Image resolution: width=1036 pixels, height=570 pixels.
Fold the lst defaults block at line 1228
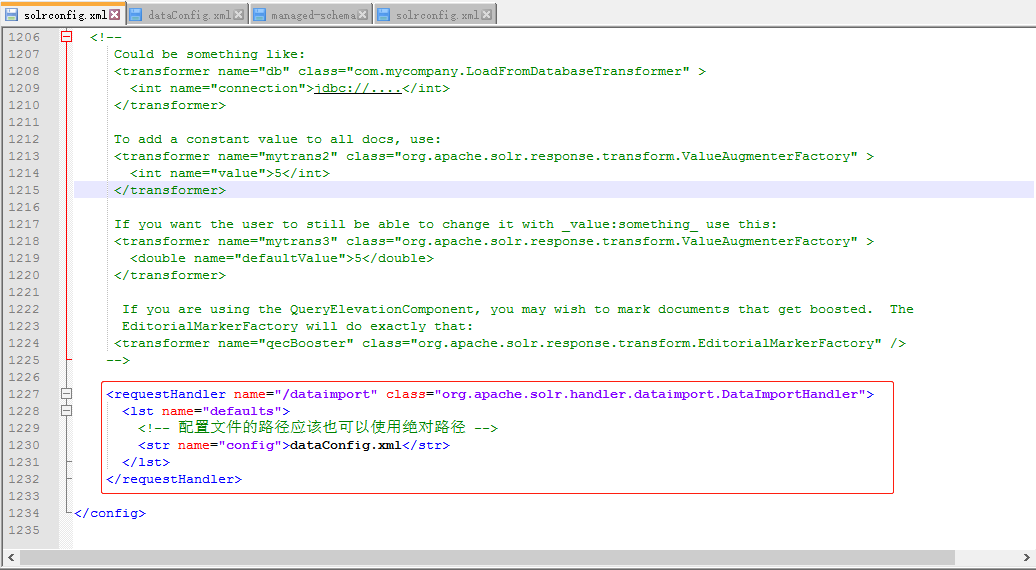[x=67, y=411]
